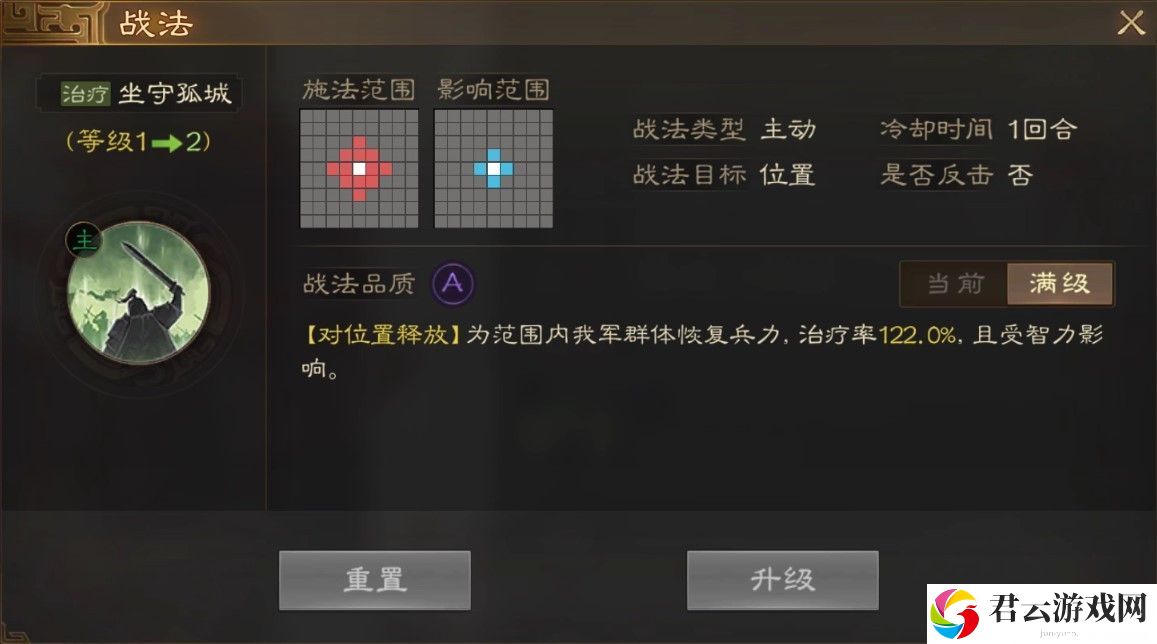Switch description to 满级 view

click(1060, 283)
